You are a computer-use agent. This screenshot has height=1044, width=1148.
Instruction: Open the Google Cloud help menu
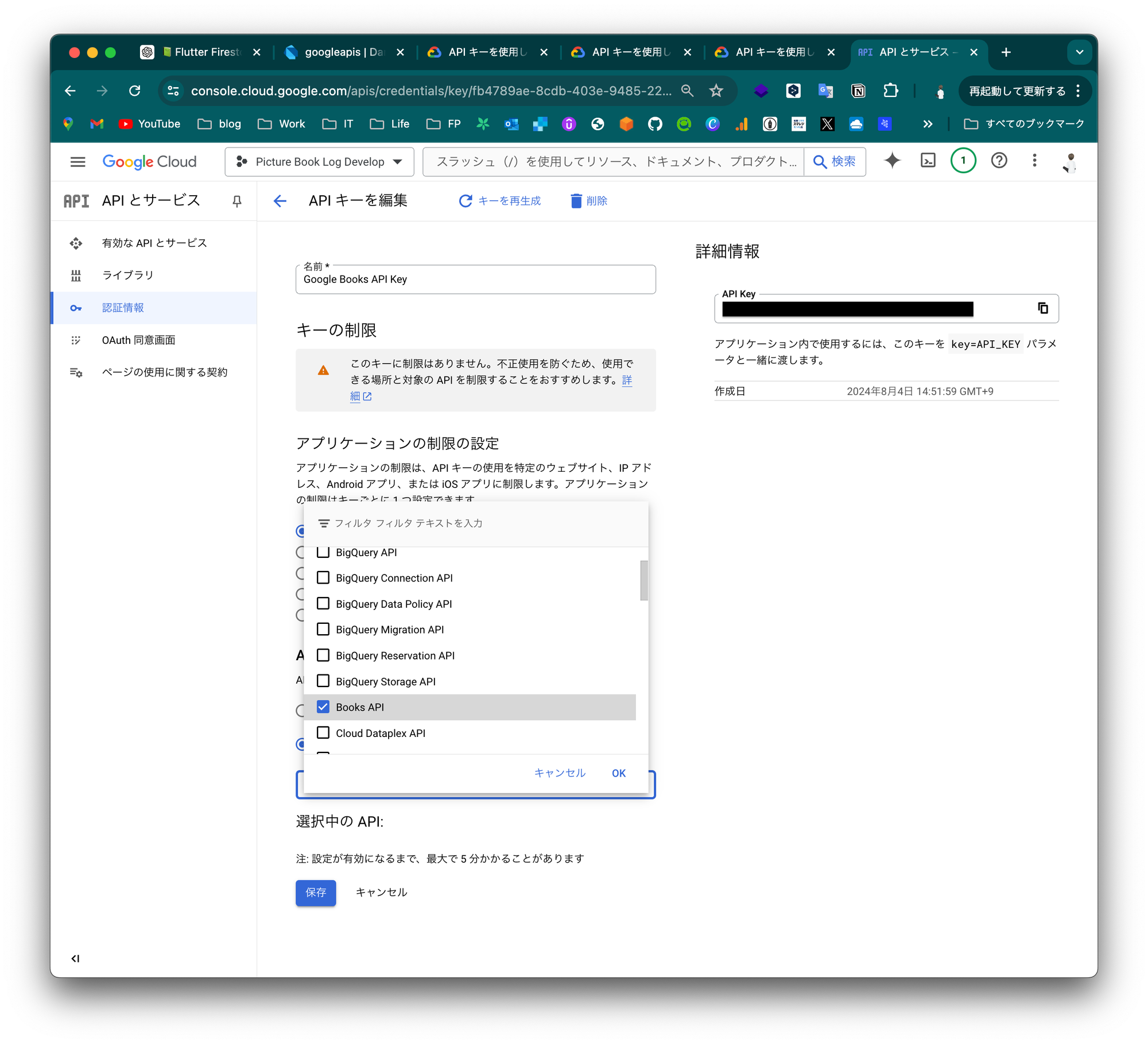[x=999, y=161]
